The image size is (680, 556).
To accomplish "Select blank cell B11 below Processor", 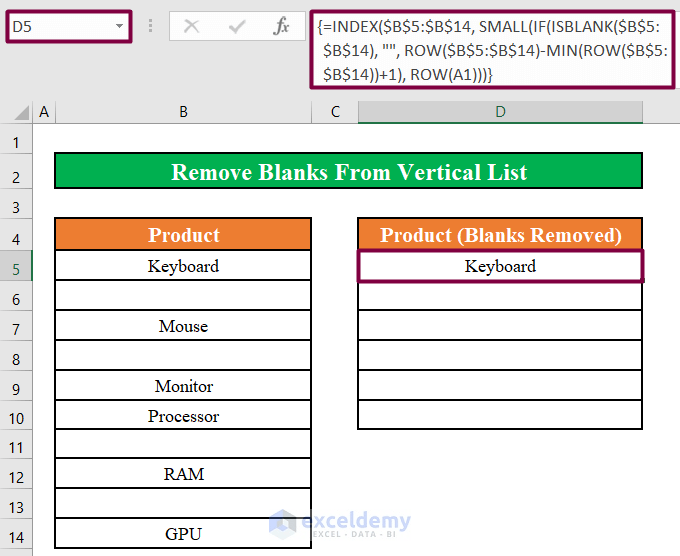I will [x=183, y=444].
